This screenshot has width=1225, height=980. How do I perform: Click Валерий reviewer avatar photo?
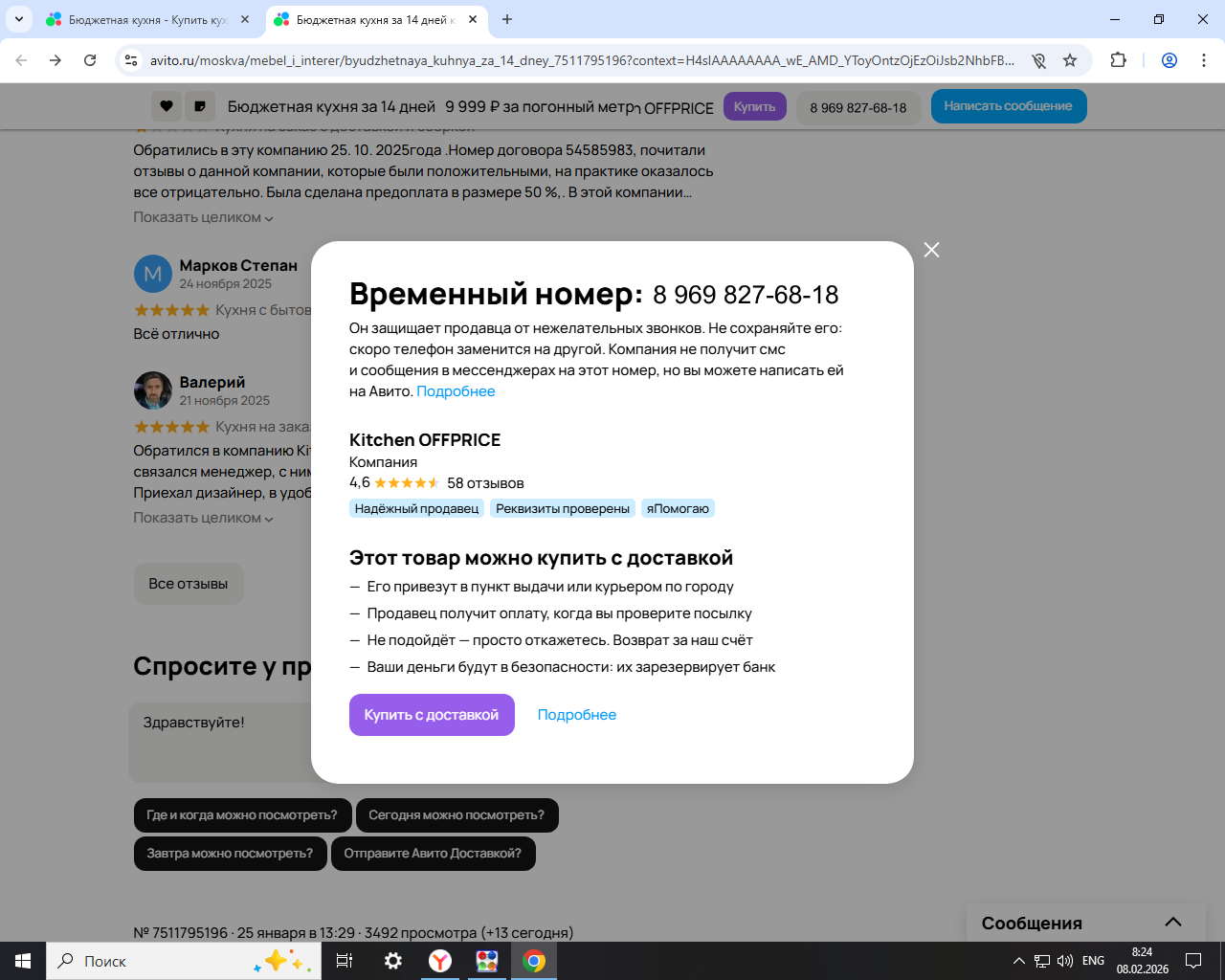pos(153,391)
